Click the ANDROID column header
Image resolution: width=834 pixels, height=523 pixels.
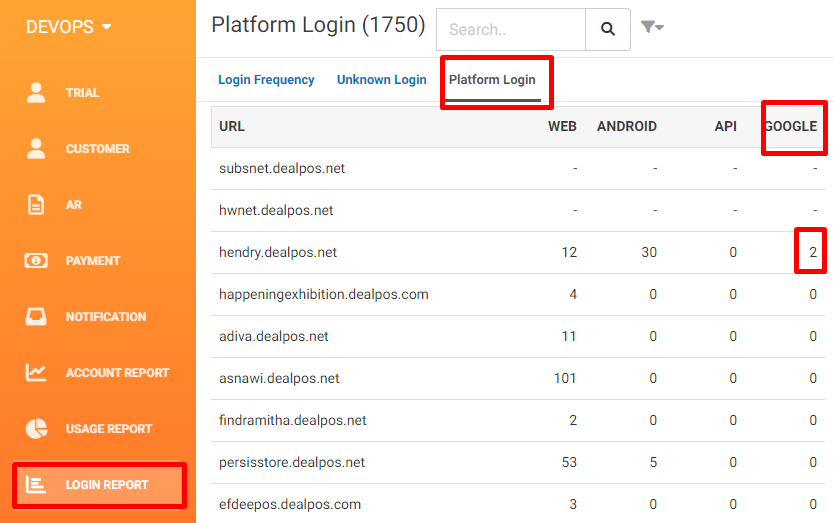[x=627, y=127]
